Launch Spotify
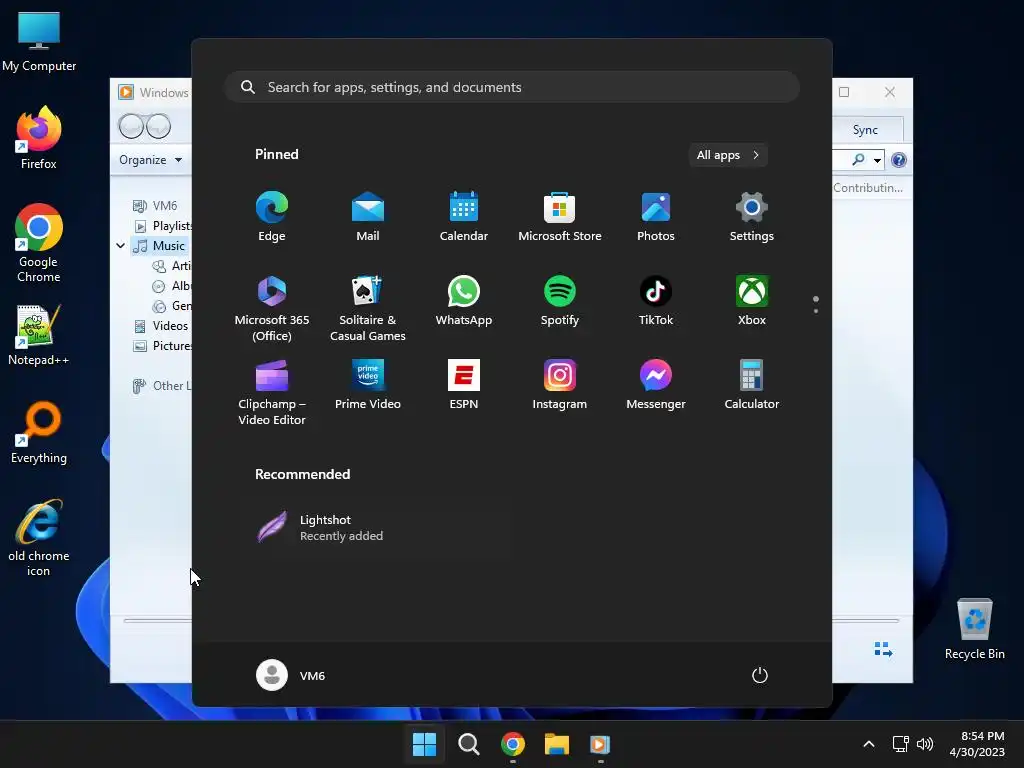Image resolution: width=1024 pixels, height=768 pixels. click(560, 301)
